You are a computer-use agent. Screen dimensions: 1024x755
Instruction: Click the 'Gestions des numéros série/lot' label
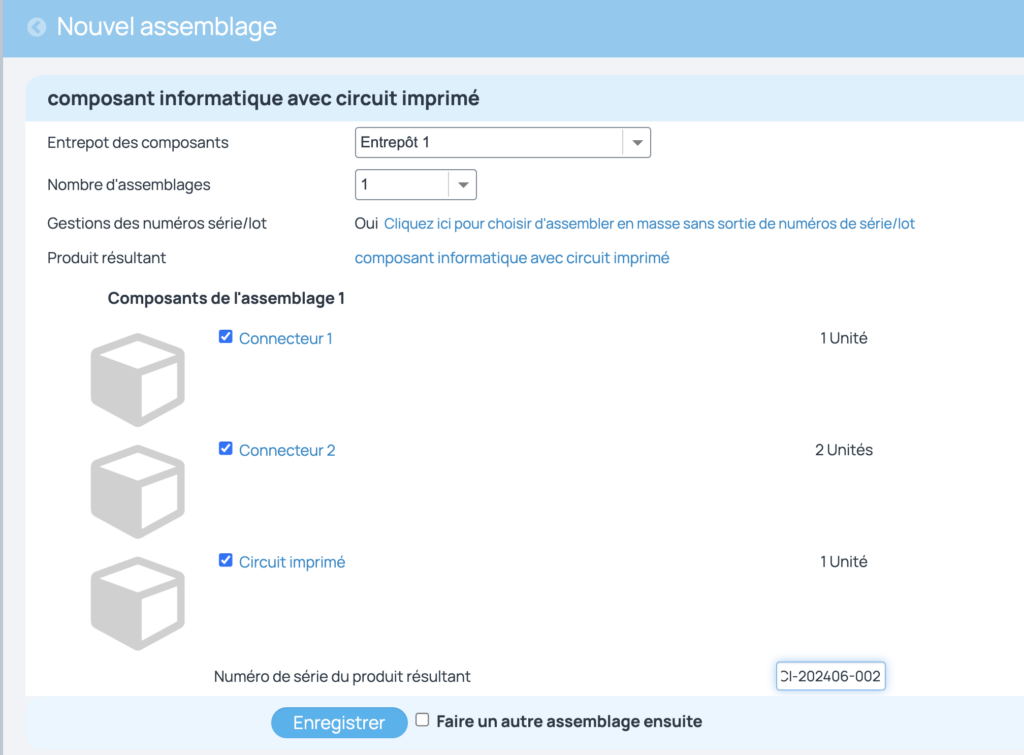tap(157, 223)
